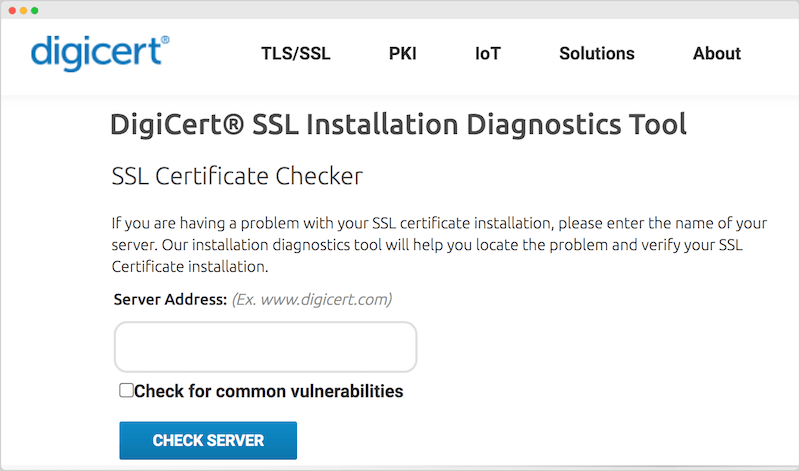Open the TLS/SSL menu
Screen dimensions: 800x471
pyautogui.click(x=296, y=54)
